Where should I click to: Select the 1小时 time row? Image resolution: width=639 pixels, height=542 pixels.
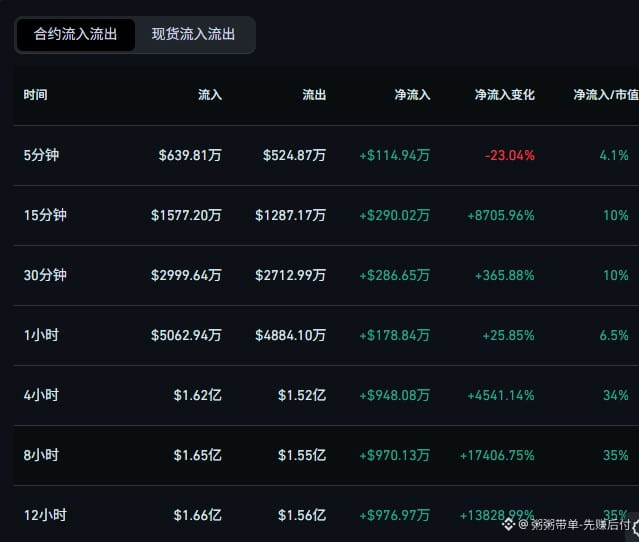click(x=326, y=335)
